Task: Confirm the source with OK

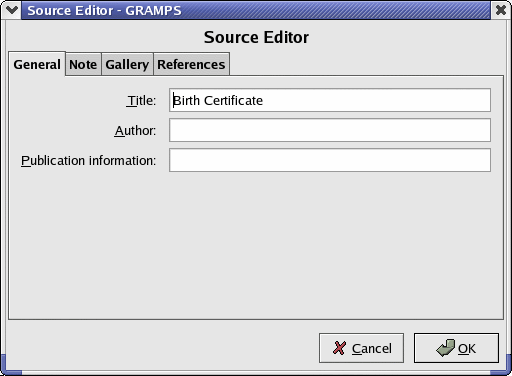Action: (x=456, y=348)
